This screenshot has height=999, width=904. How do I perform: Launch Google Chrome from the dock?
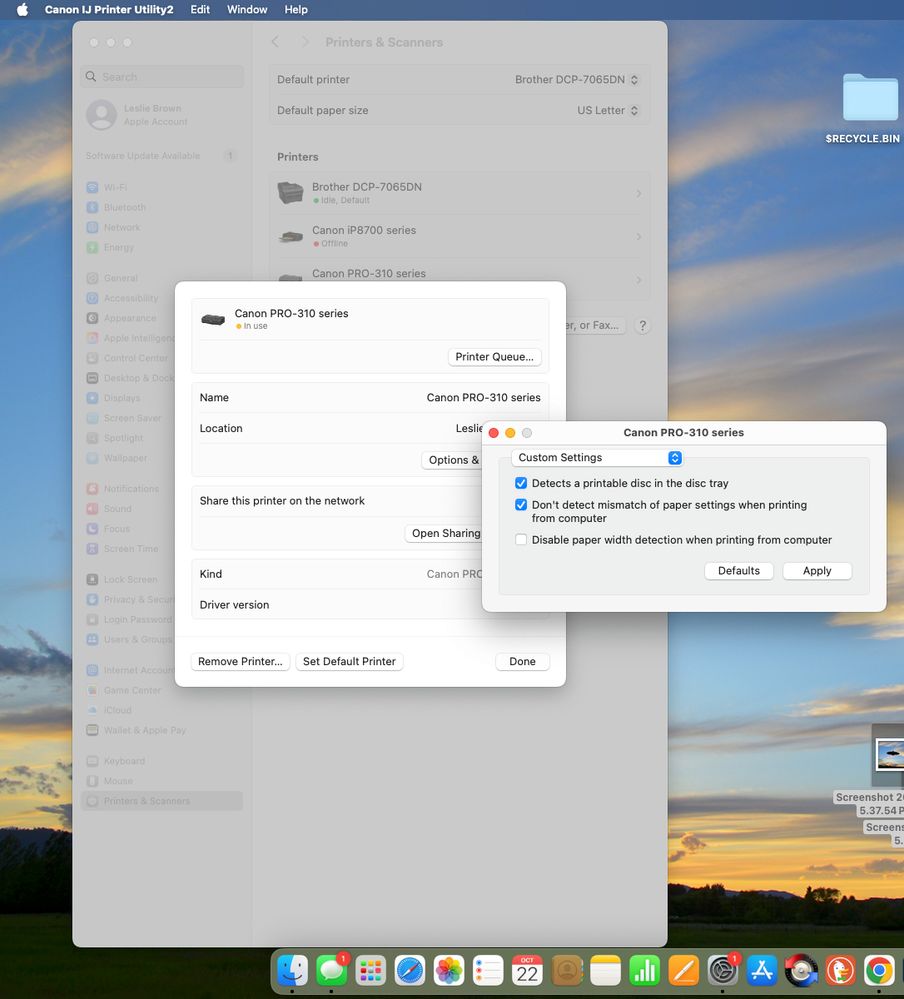pyautogui.click(x=879, y=969)
